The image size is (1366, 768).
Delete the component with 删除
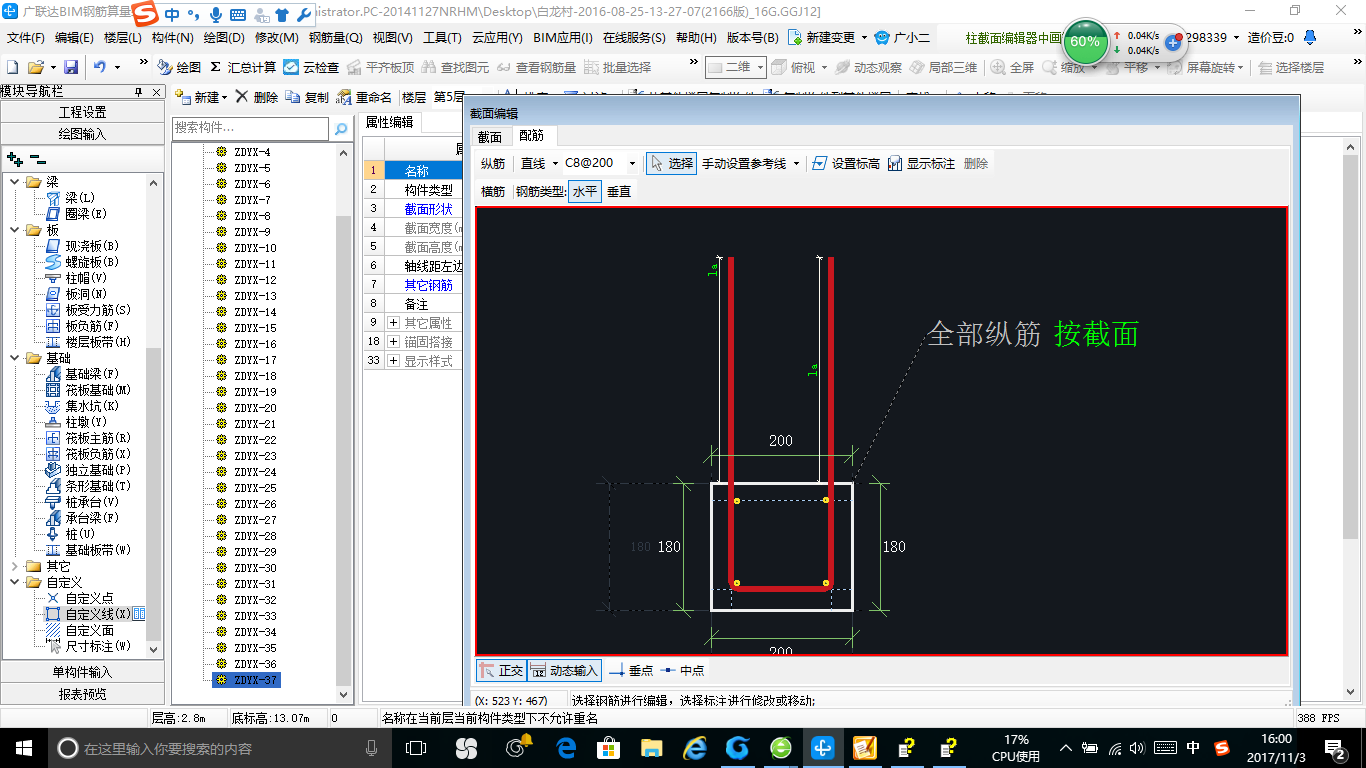pyautogui.click(x=257, y=97)
